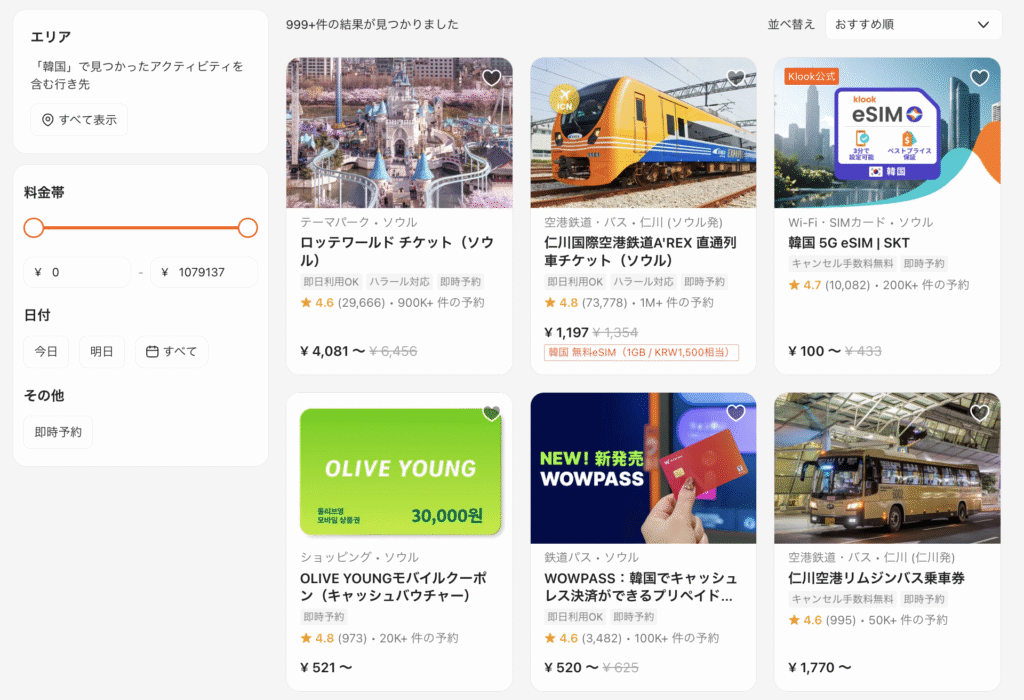Open OLIVE YOUNGモバイルクーポン title
Image resolution: width=1024 pixels, height=700 pixels.
[x=393, y=586]
